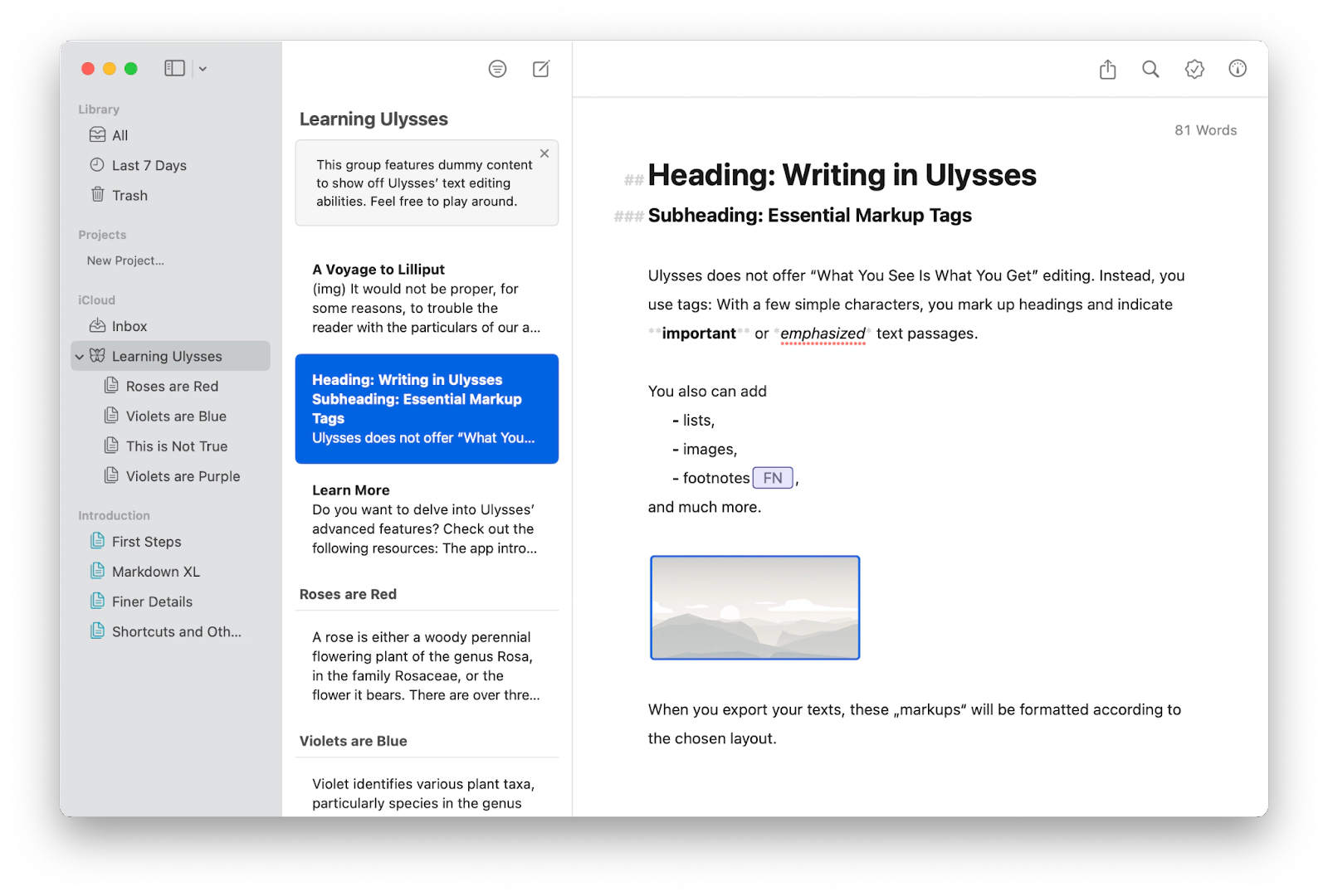Open Finer Details introduction

click(171, 601)
